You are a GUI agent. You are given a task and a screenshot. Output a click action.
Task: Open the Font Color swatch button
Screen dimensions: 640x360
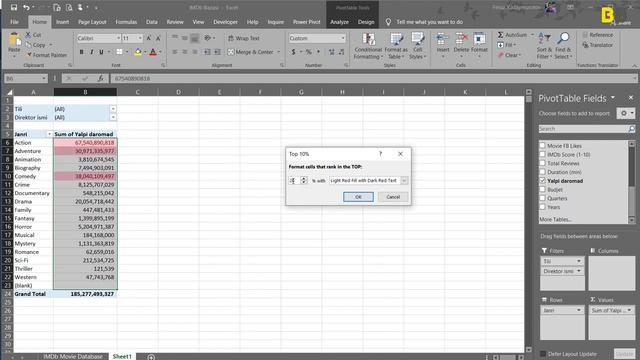pyautogui.click(x=153, y=52)
